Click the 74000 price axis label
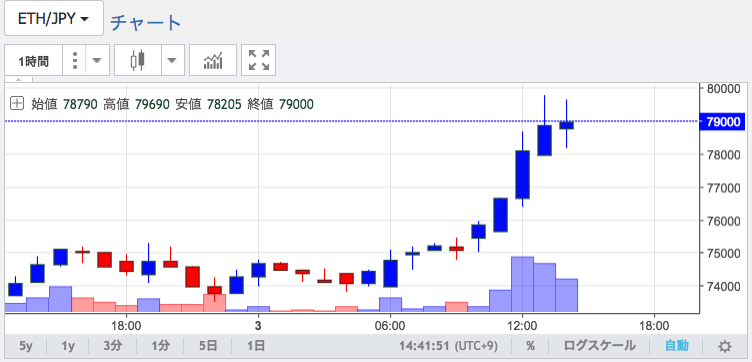This screenshot has height=362, width=752. point(724,286)
